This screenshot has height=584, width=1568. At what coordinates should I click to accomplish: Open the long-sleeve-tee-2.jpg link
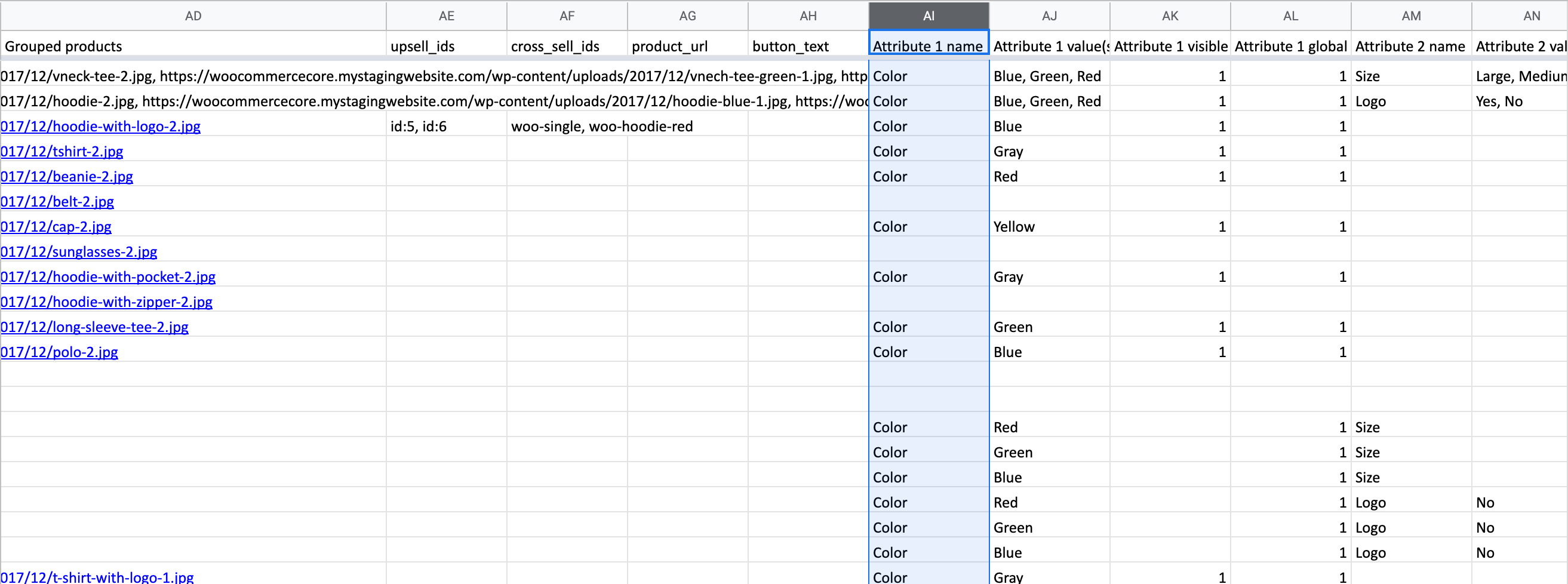[95, 327]
